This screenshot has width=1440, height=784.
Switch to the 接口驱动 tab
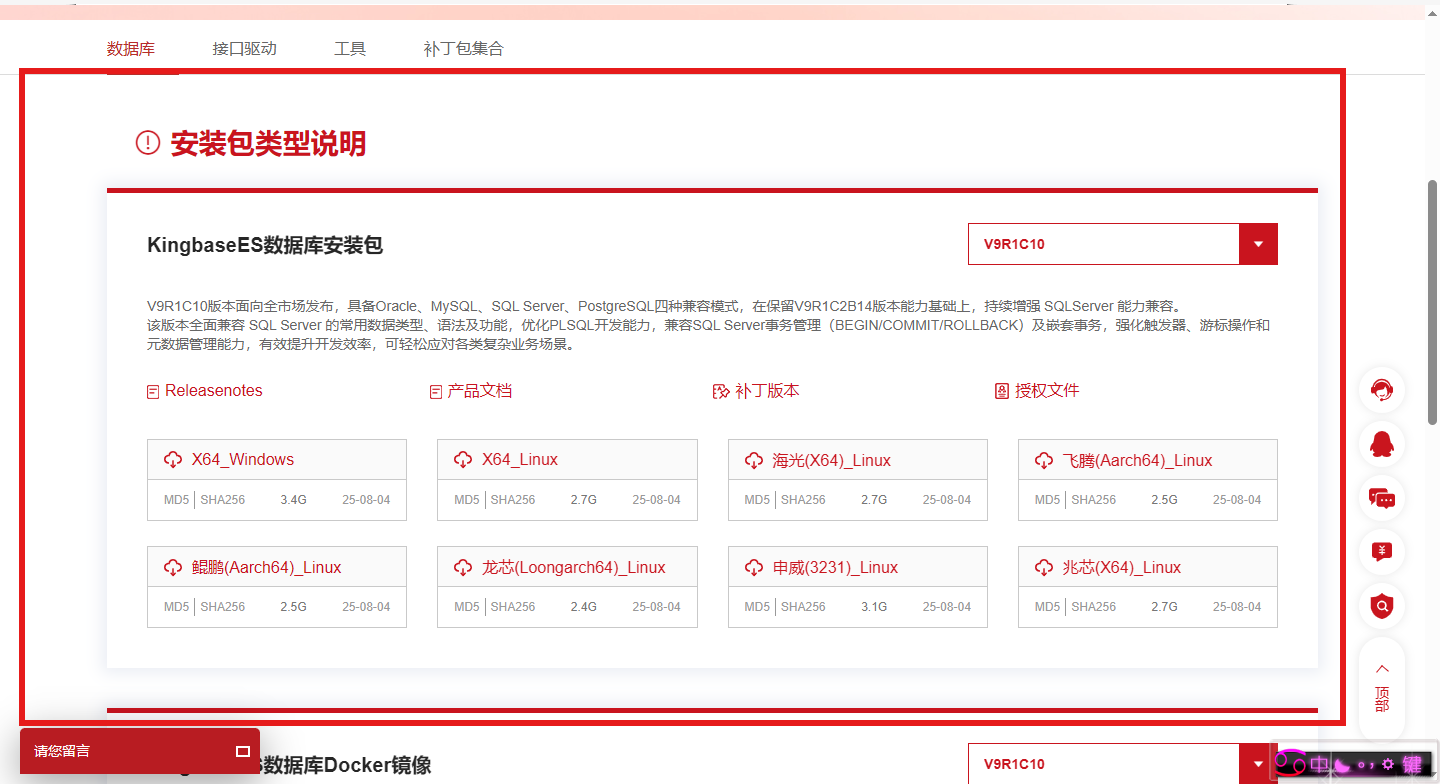[x=244, y=48]
